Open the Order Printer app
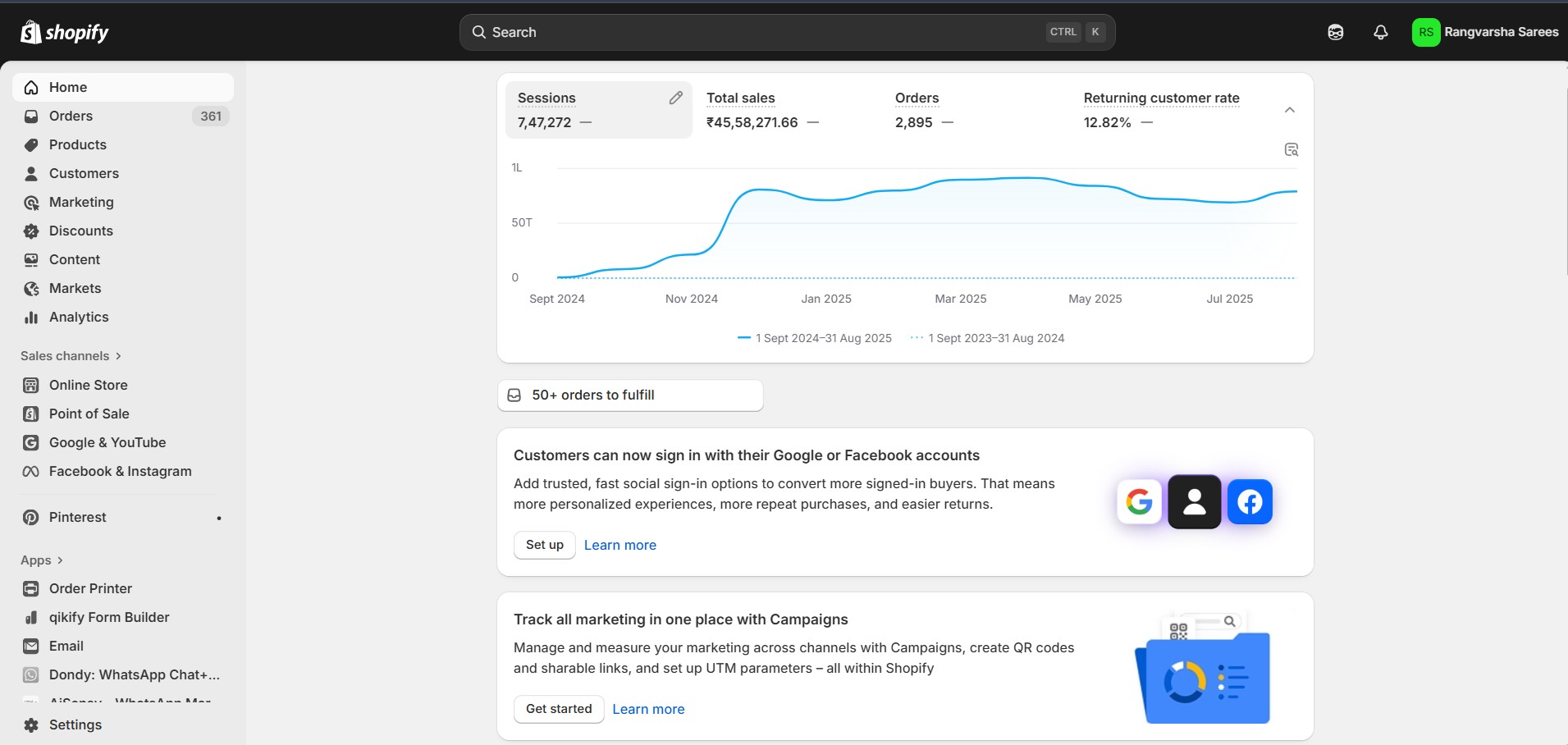Image resolution: width=1568 pixels, height=745 pixels. pos(90,588)
